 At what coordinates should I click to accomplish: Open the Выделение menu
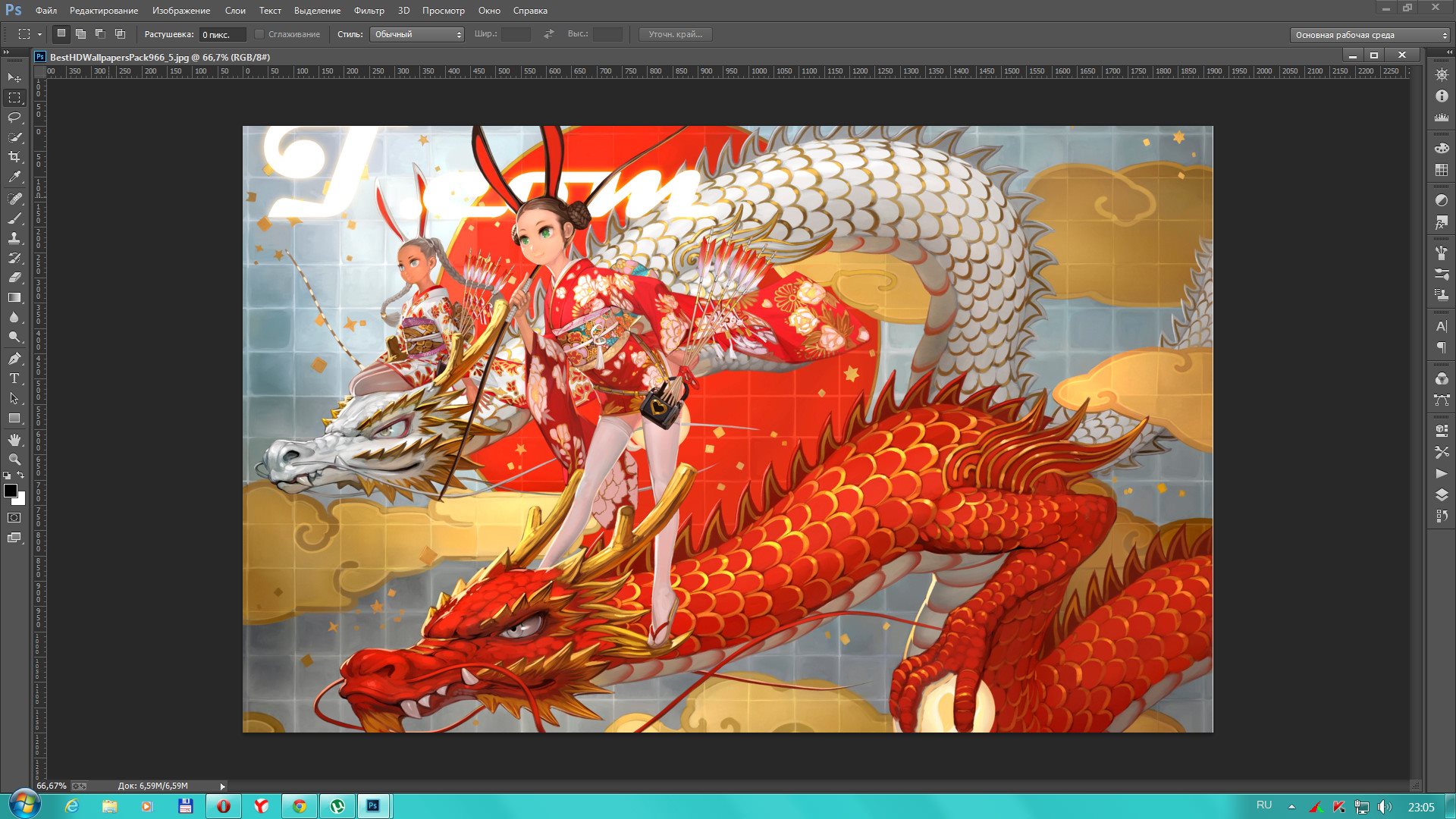tap(317, 11)
